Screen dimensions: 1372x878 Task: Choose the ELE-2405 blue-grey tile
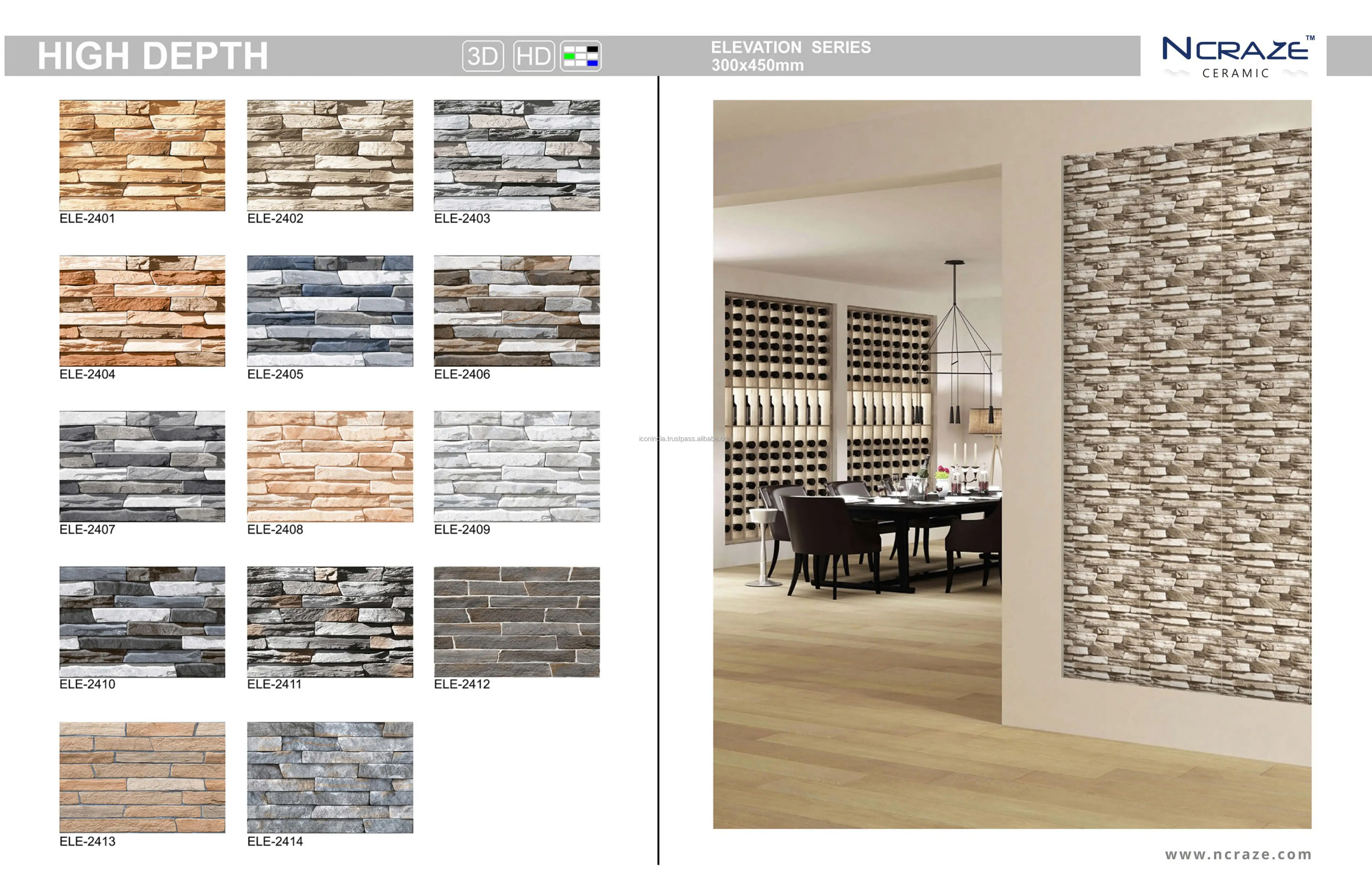(330, 311)
